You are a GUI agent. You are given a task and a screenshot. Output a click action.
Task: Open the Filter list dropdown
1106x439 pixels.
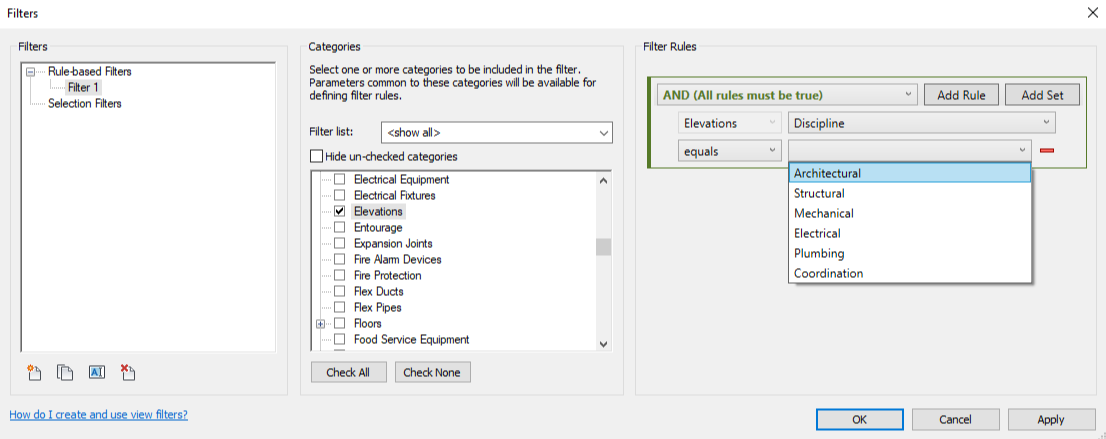pos(496,133)
